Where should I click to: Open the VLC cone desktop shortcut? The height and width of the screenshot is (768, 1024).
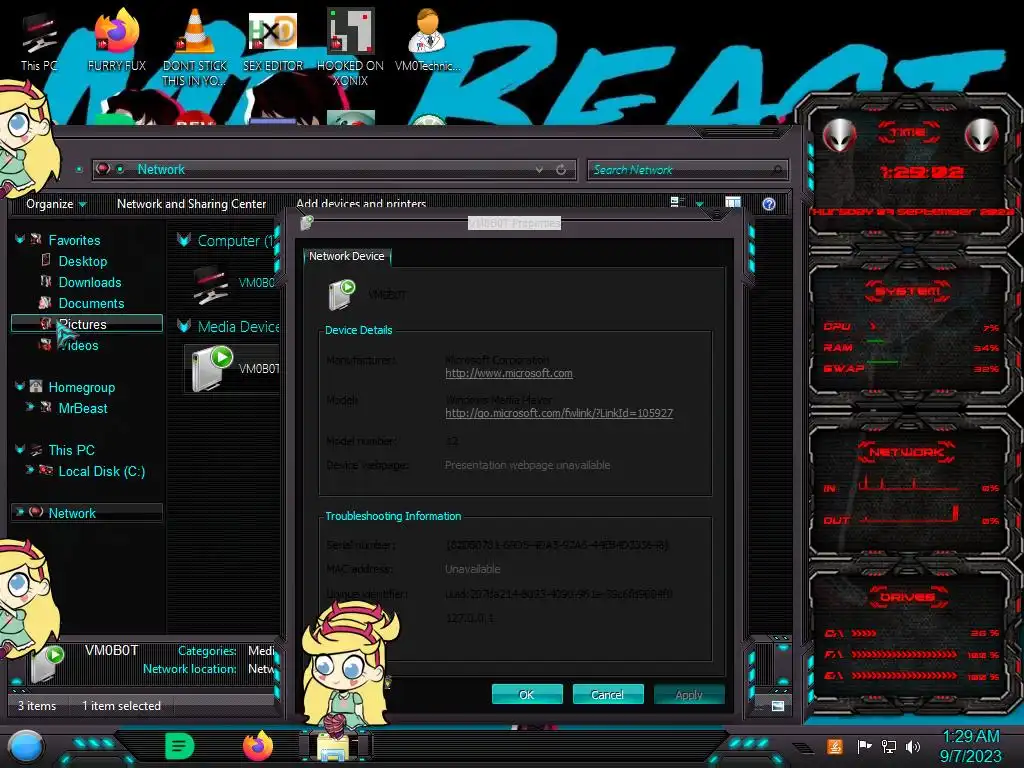coord(195,46)
